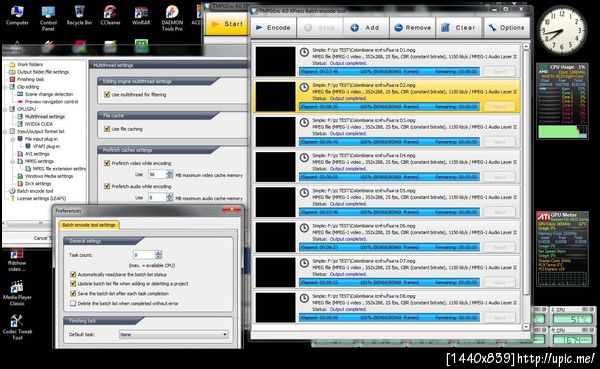The width and height of the screenshot is (600, 369).
Task: Launch DAEMON Tools Pro icon
Action: click(x=172, y=18)
